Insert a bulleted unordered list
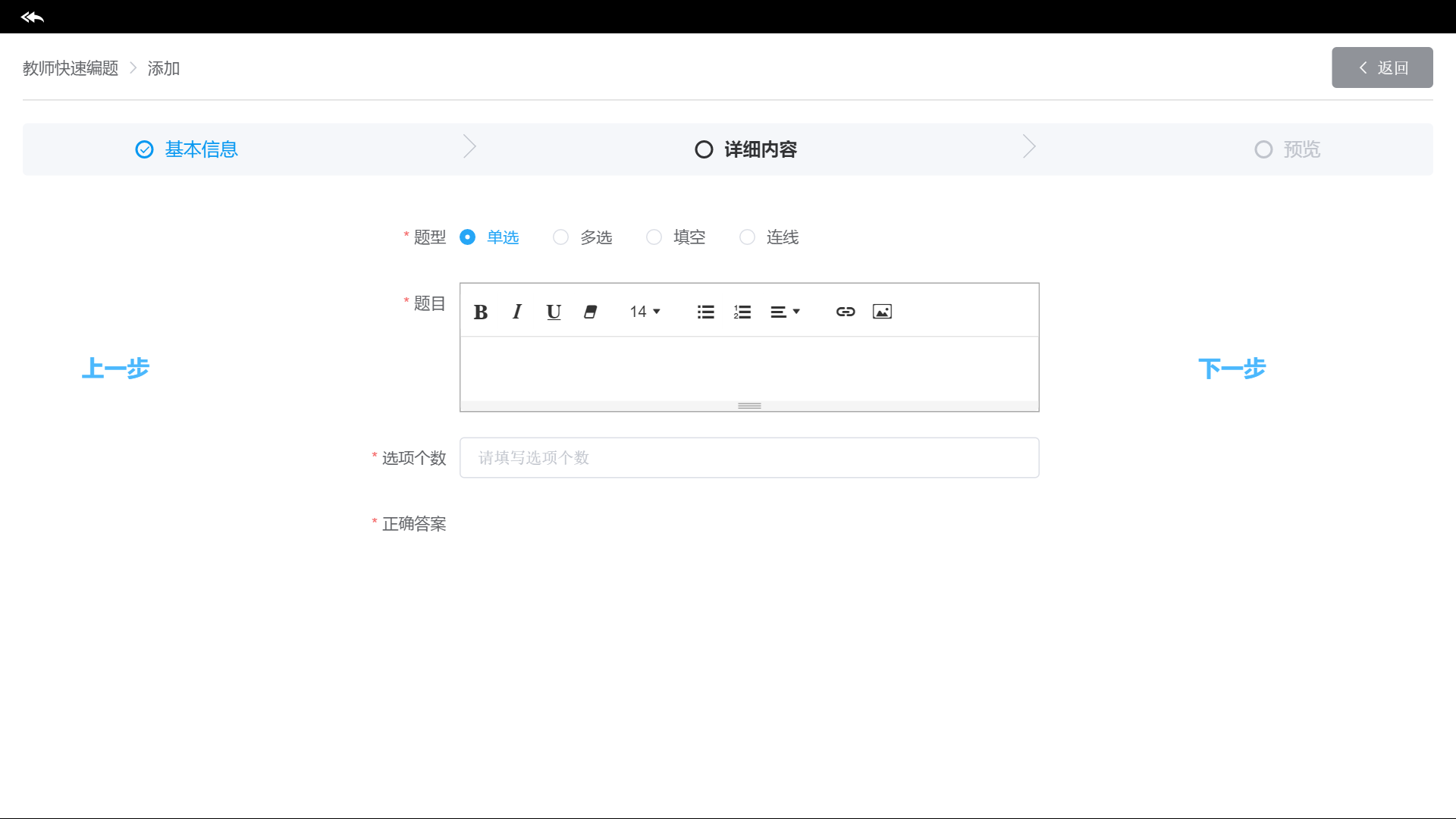The height and width of the screenshot is (819, 1456). 705,312
